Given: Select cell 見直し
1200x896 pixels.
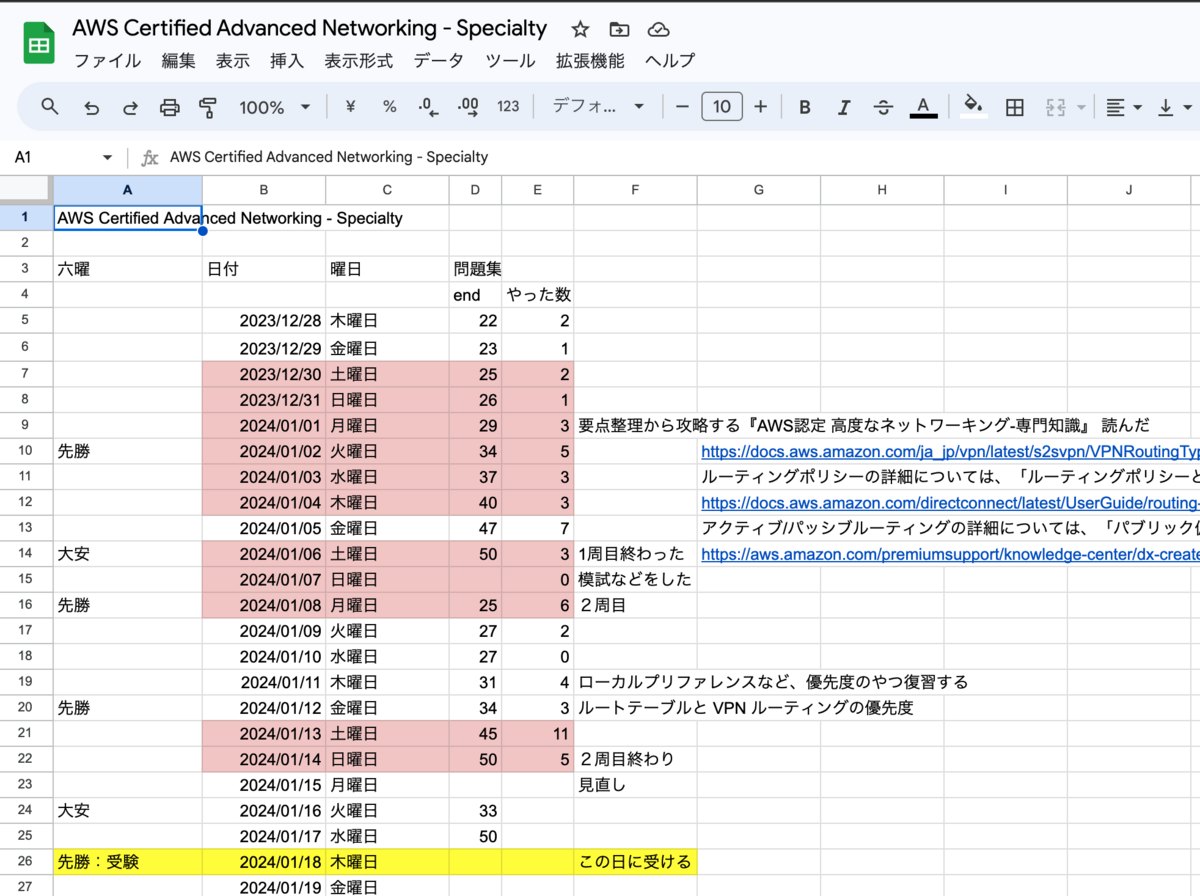Looking at the screenshot, I should [x=635, y=785].
